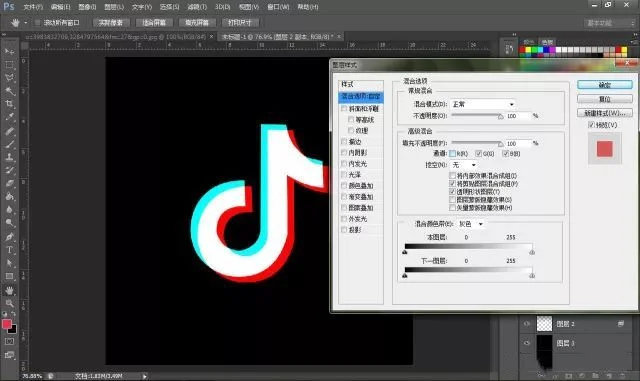640x381 pixels.
Task: Open the 基本功能 workspace dropdown
Action: pos(610,23)
